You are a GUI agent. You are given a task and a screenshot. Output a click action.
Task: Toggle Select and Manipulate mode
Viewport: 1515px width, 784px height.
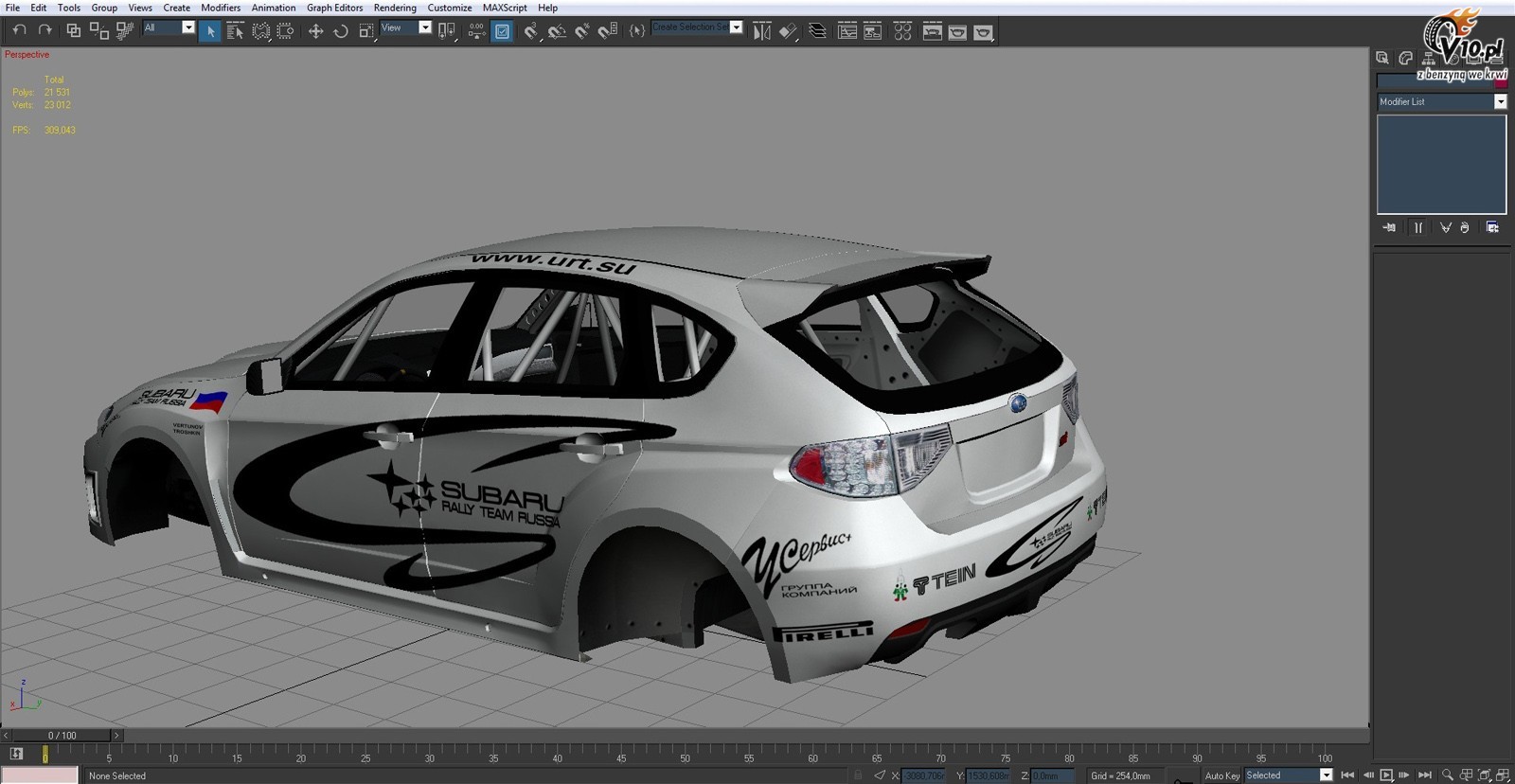point(476,31)
